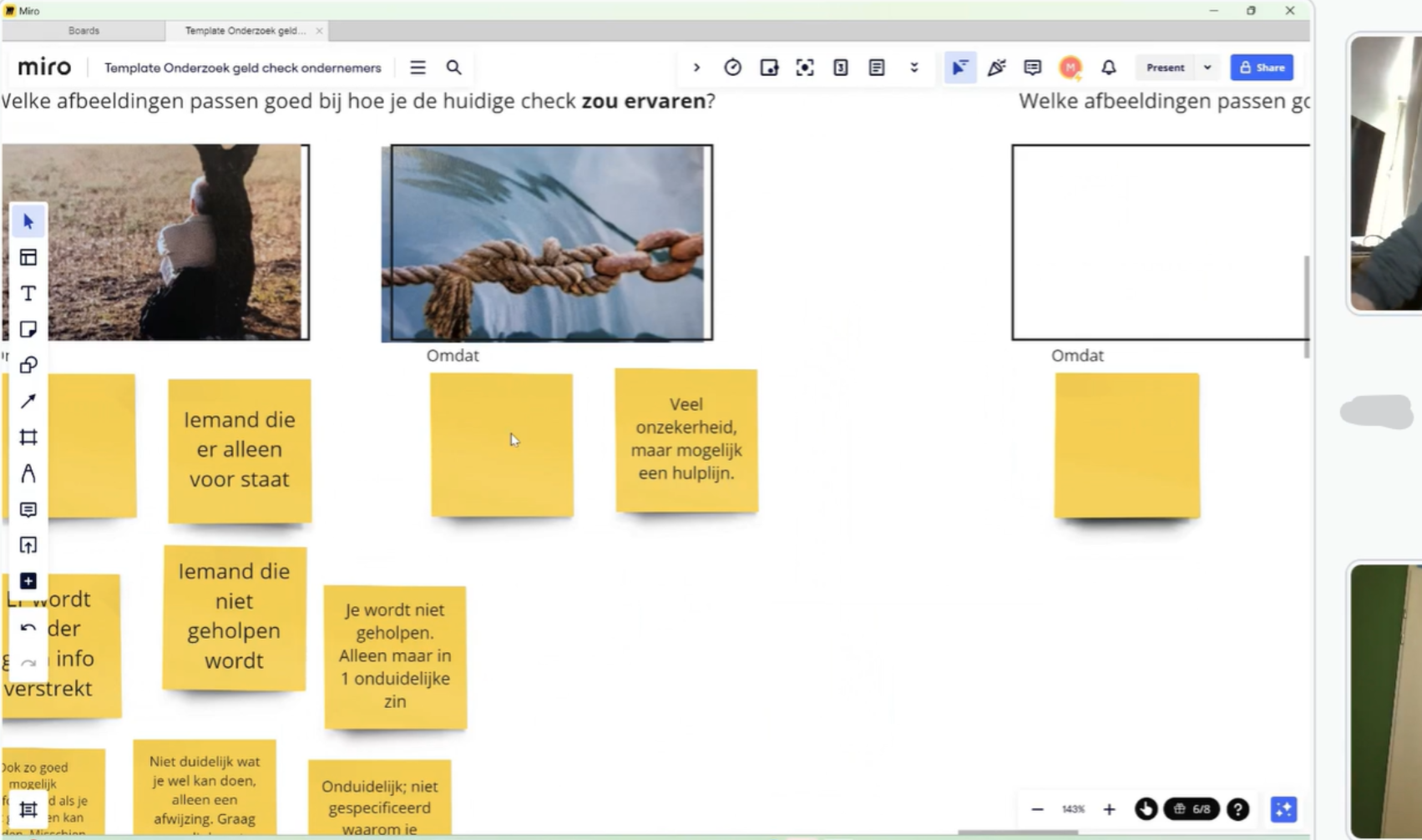Screen dimensions: 1422x840
Task: Click the board title Template Onderzoek geld check ondernemers
Action: pos(243,68)
